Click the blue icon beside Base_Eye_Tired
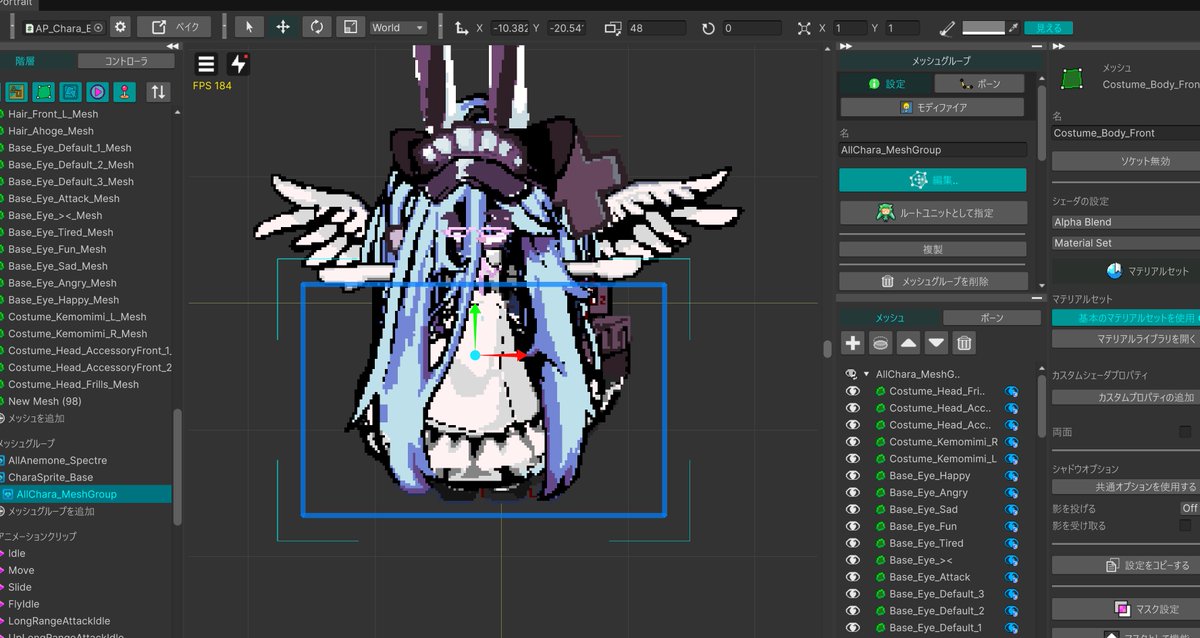This screenshot has width=1200, height=638. tap(1011, 543)
